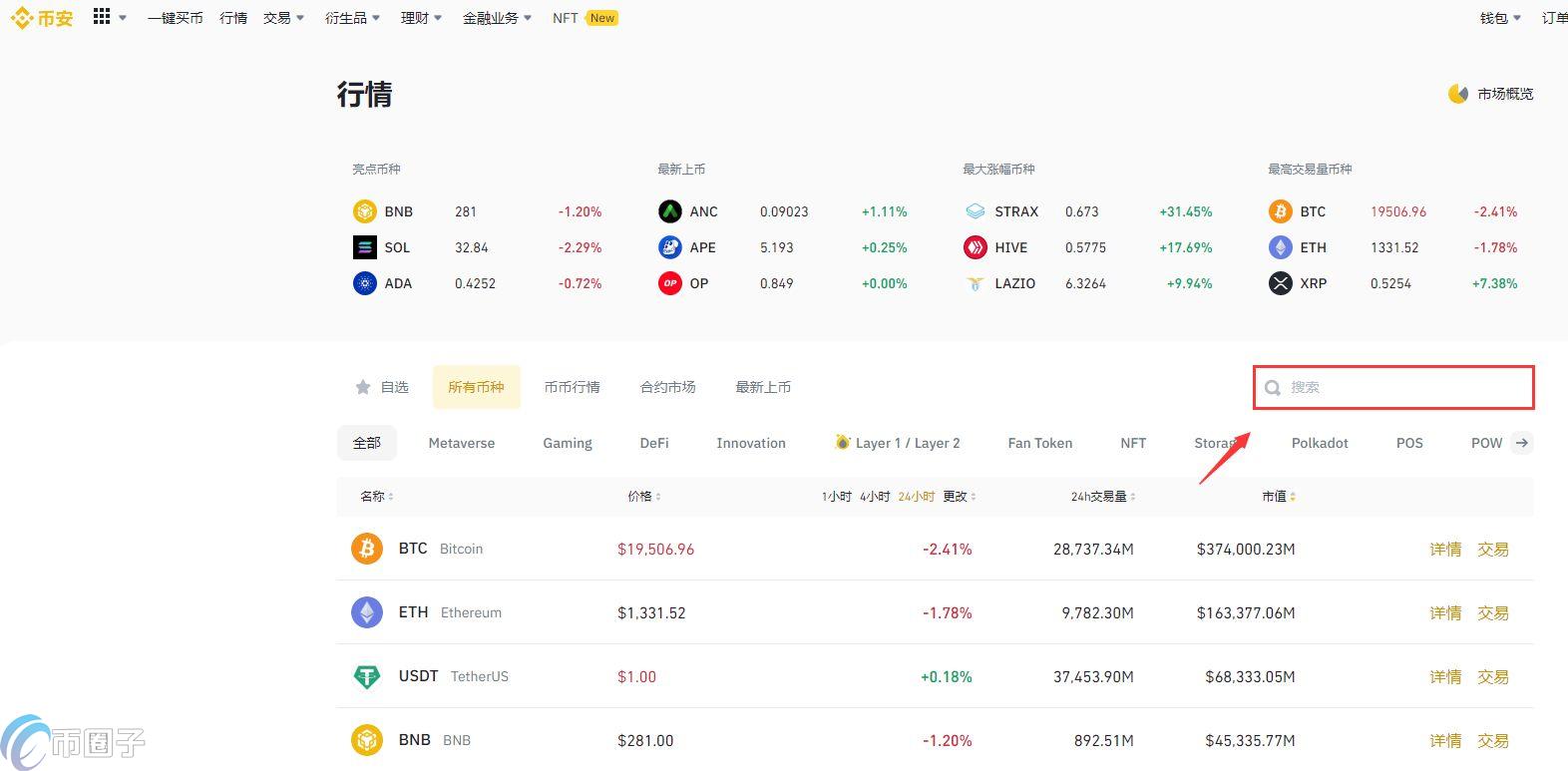This screenshot has width=1568, height=771.
Task: Click the star icon beside 自选
Action: [x=363, y=387]
